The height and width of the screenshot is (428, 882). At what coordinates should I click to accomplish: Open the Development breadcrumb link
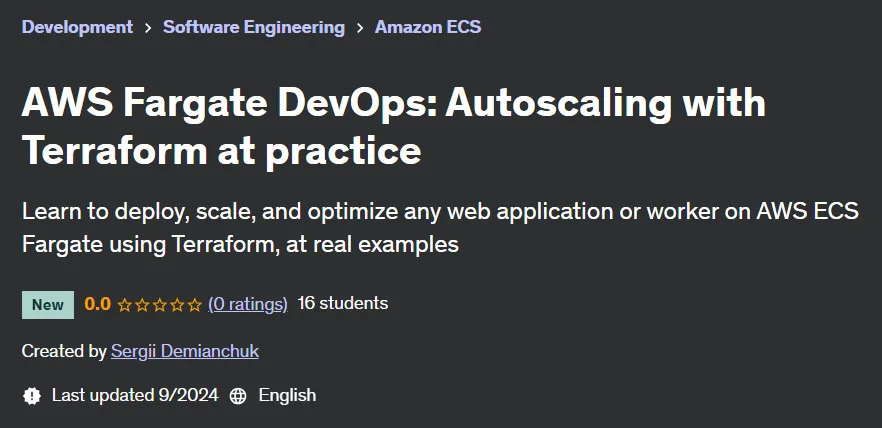(77, 27)
